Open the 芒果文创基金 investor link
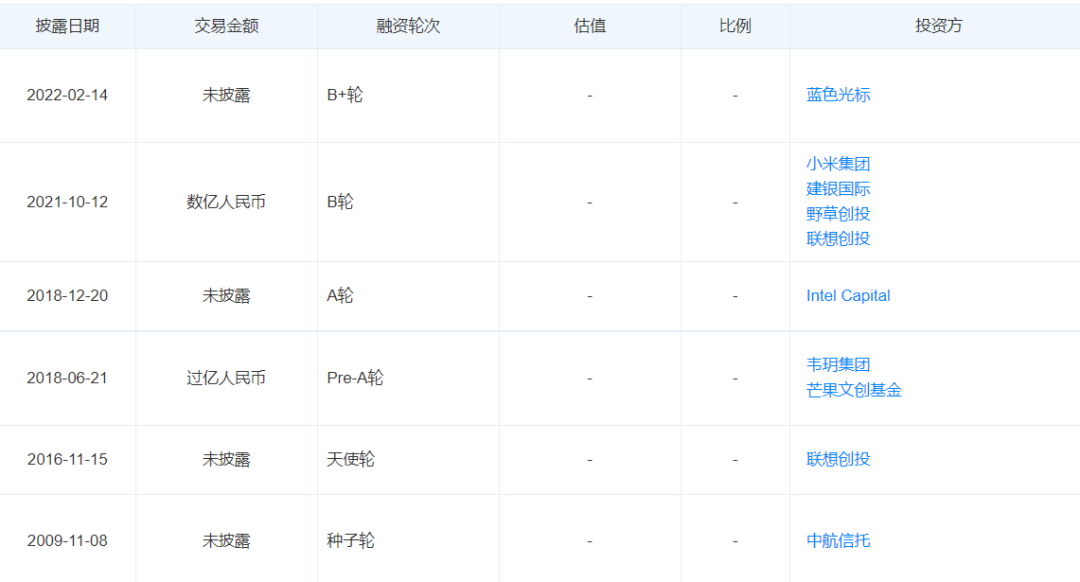1080x582 pixels. pyautogui.click(x=854, y=390)
